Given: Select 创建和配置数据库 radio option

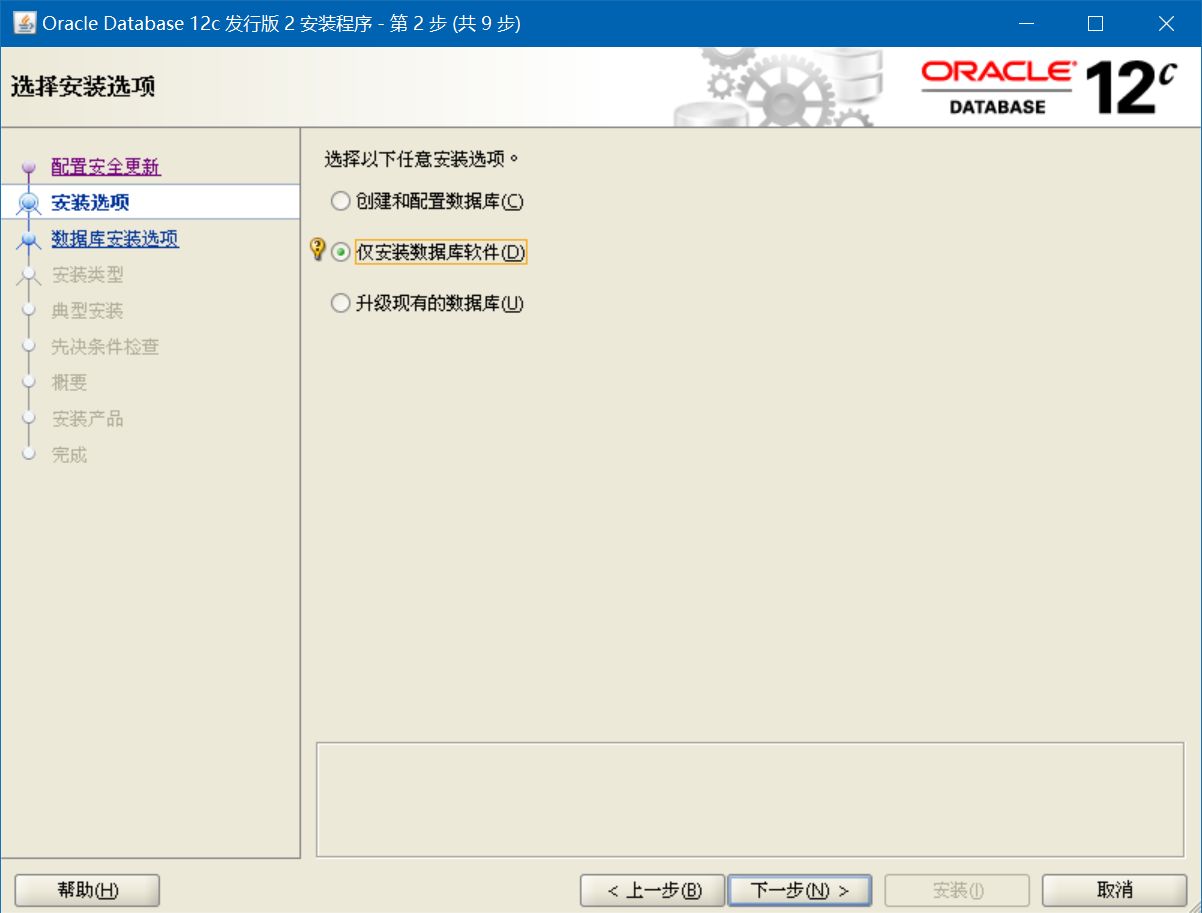Looking at the screenshot, I should (x=428, y=201).
